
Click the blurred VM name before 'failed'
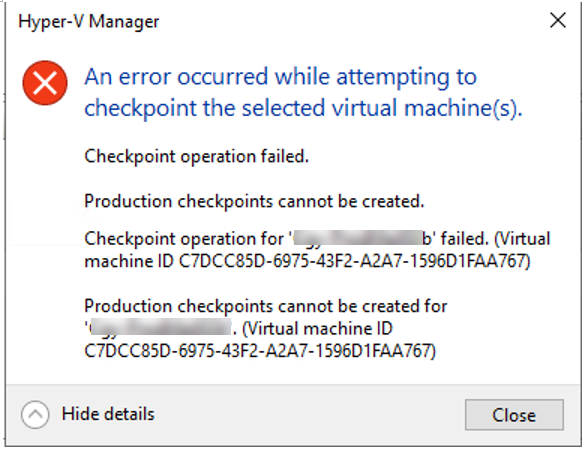click(x=359, y=238)
